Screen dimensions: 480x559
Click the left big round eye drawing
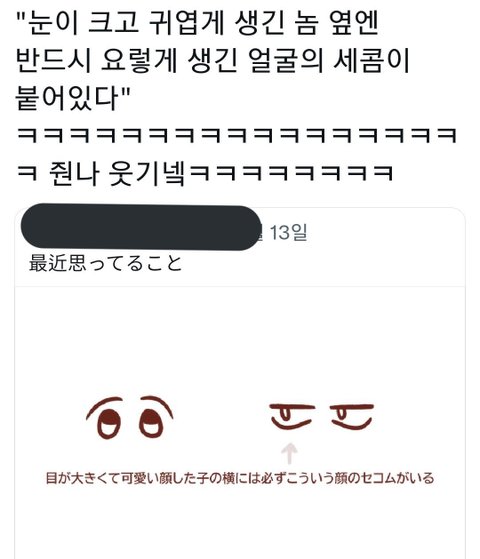coord(106,417)
